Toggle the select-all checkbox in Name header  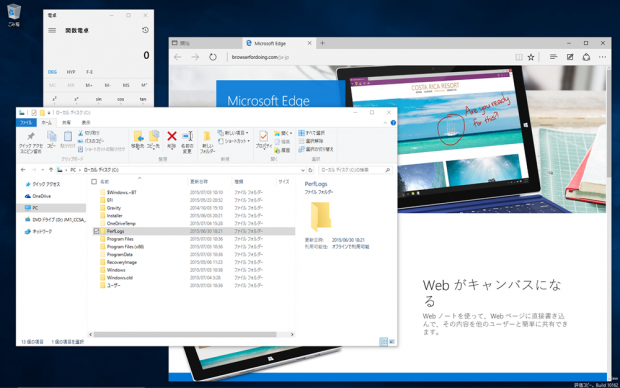point(94,182)
